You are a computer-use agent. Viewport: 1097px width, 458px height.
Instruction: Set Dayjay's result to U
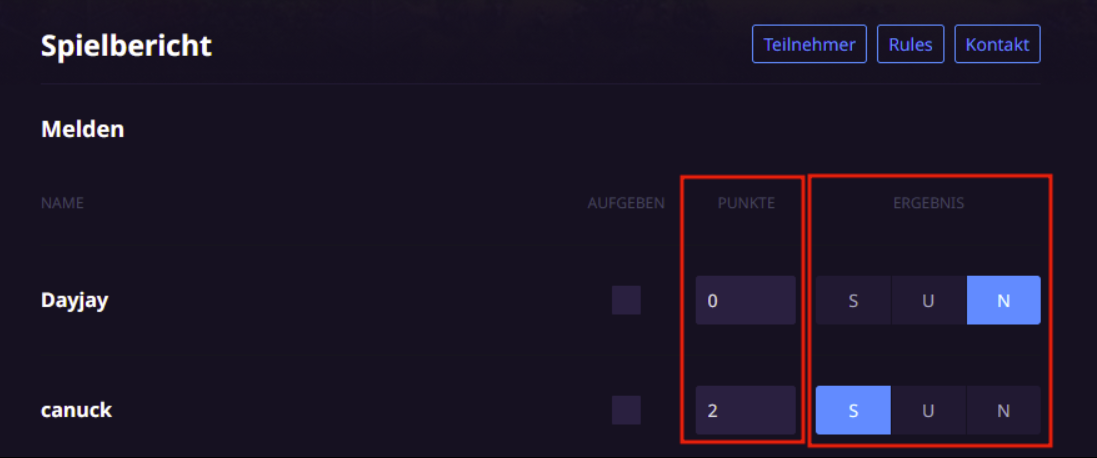point(928,300)
